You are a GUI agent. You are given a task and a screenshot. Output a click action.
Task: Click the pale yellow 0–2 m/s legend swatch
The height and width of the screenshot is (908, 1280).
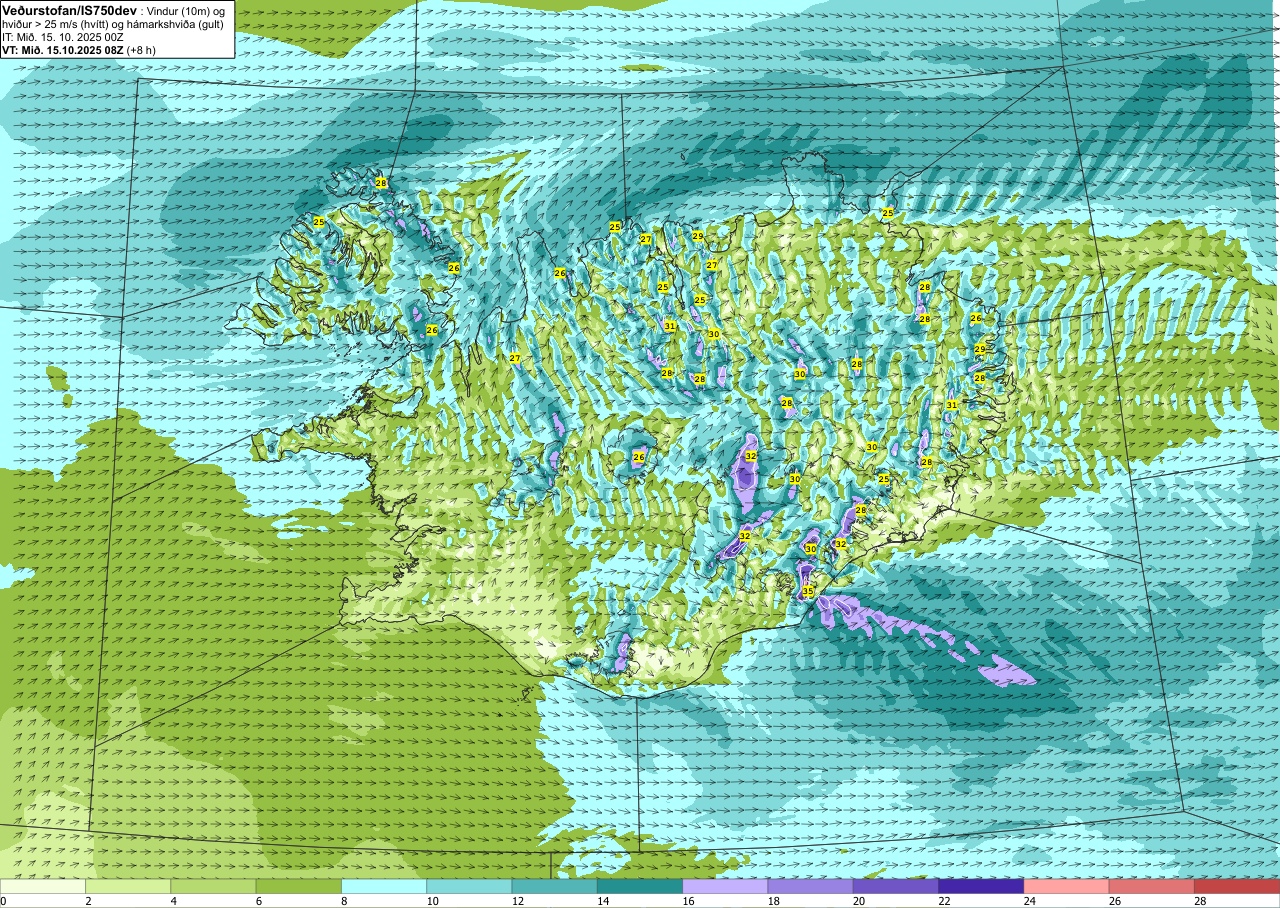(43, 886)
